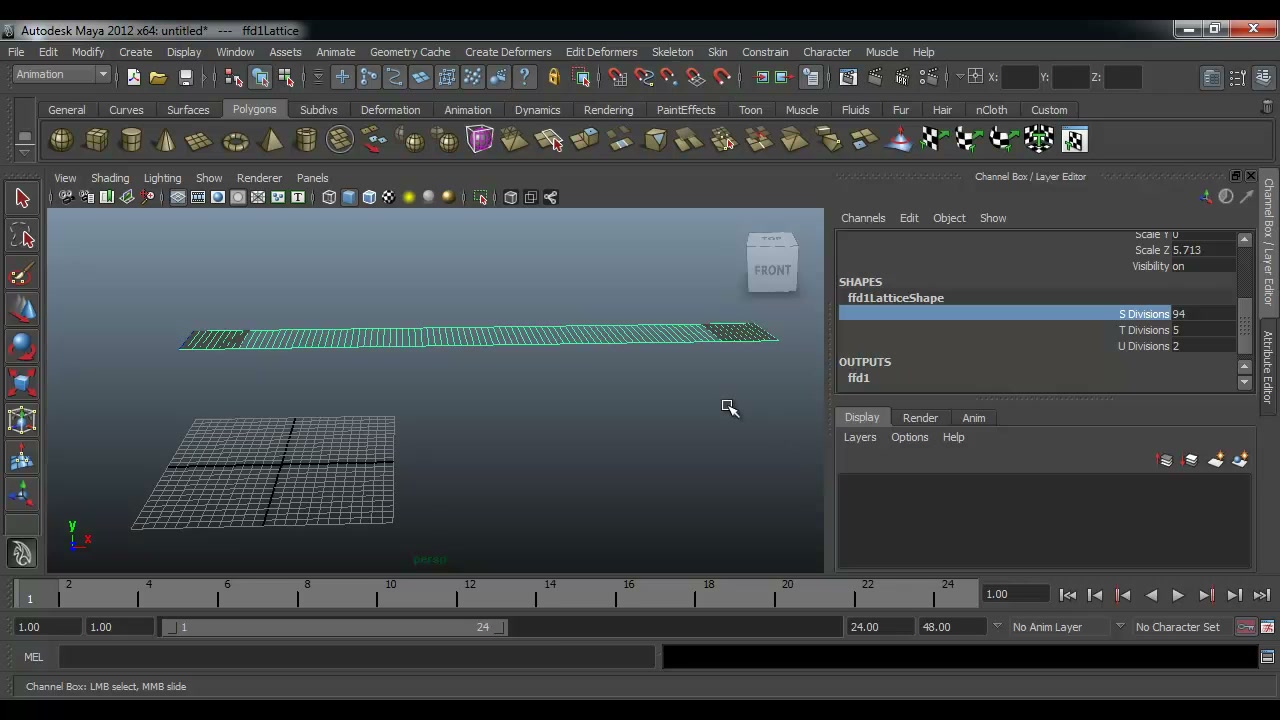Image resolution: width=1280 pixels, height=720 pixels.
Task: Open render view clapperboard icon
Action: click(848, 77)
